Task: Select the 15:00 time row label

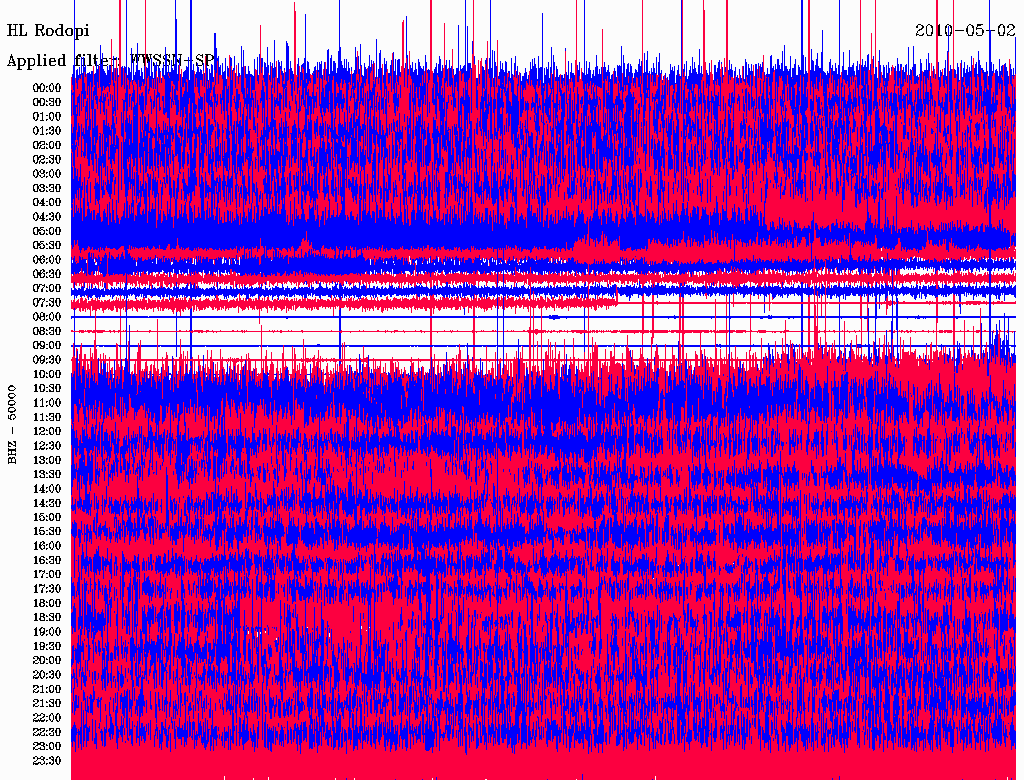Action: point(47,517)
